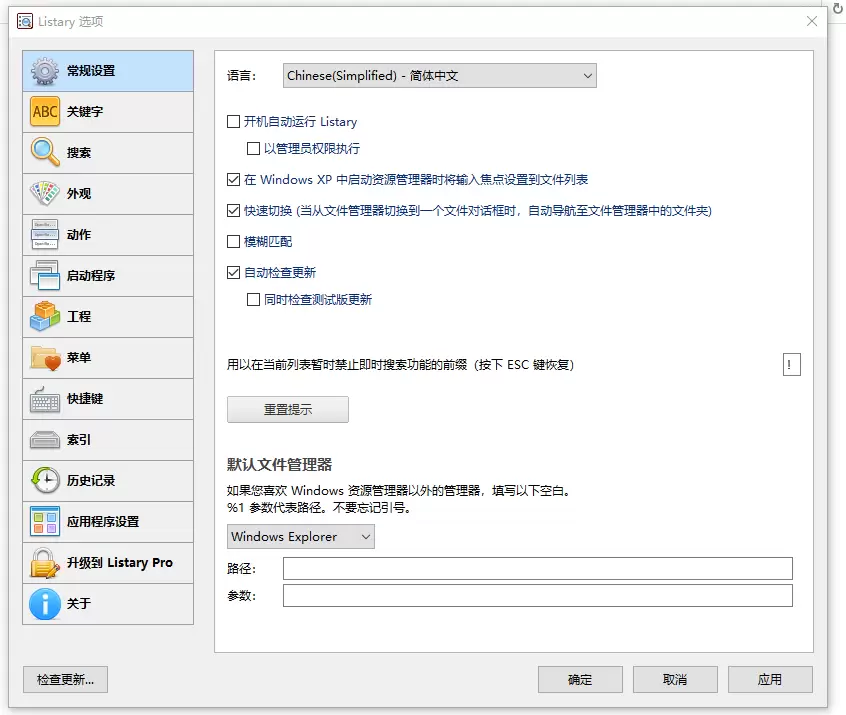846x715 pixels.
Task: Click the 重置提示 button
Action: click(288, 410)
